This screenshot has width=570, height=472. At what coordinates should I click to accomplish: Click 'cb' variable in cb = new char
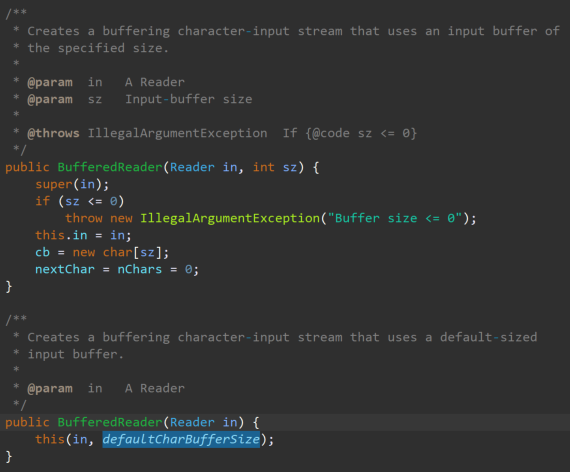pyautogui.click(x=43, y=252)
